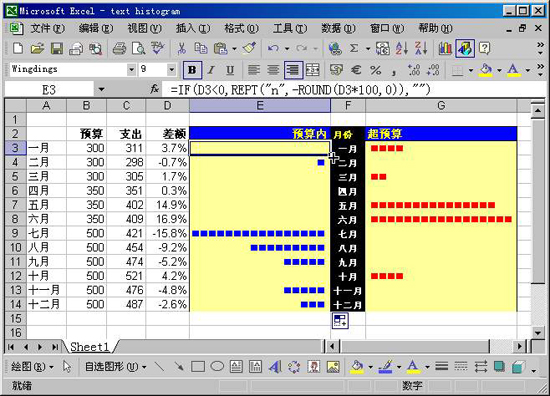The image size is (550, 396).
Task: Select the Oval drawing tool
Action: 217,367
